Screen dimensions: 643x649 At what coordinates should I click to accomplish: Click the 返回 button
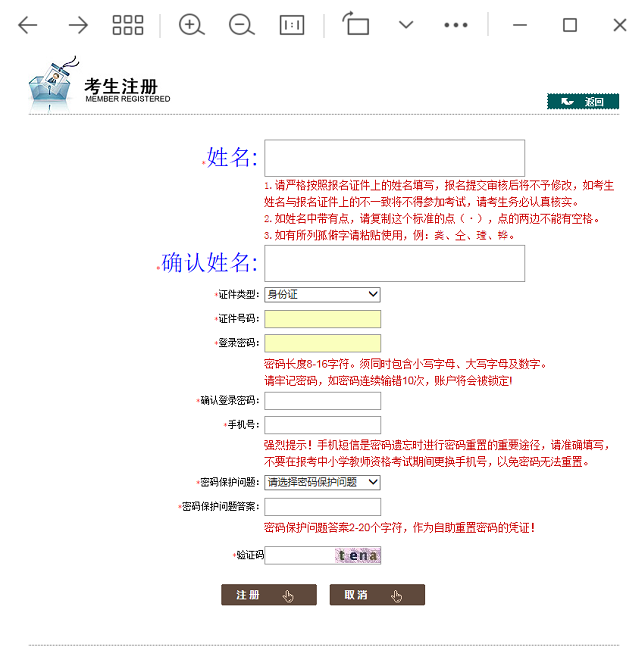click(x=583, y=101)
